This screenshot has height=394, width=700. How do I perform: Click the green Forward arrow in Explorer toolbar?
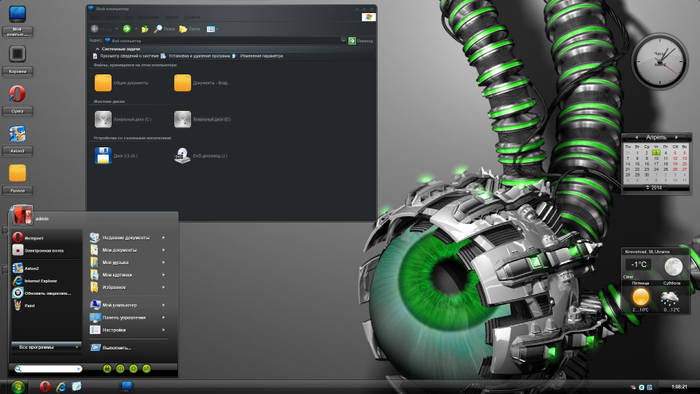pyautogui.click(x=127, y=29)
